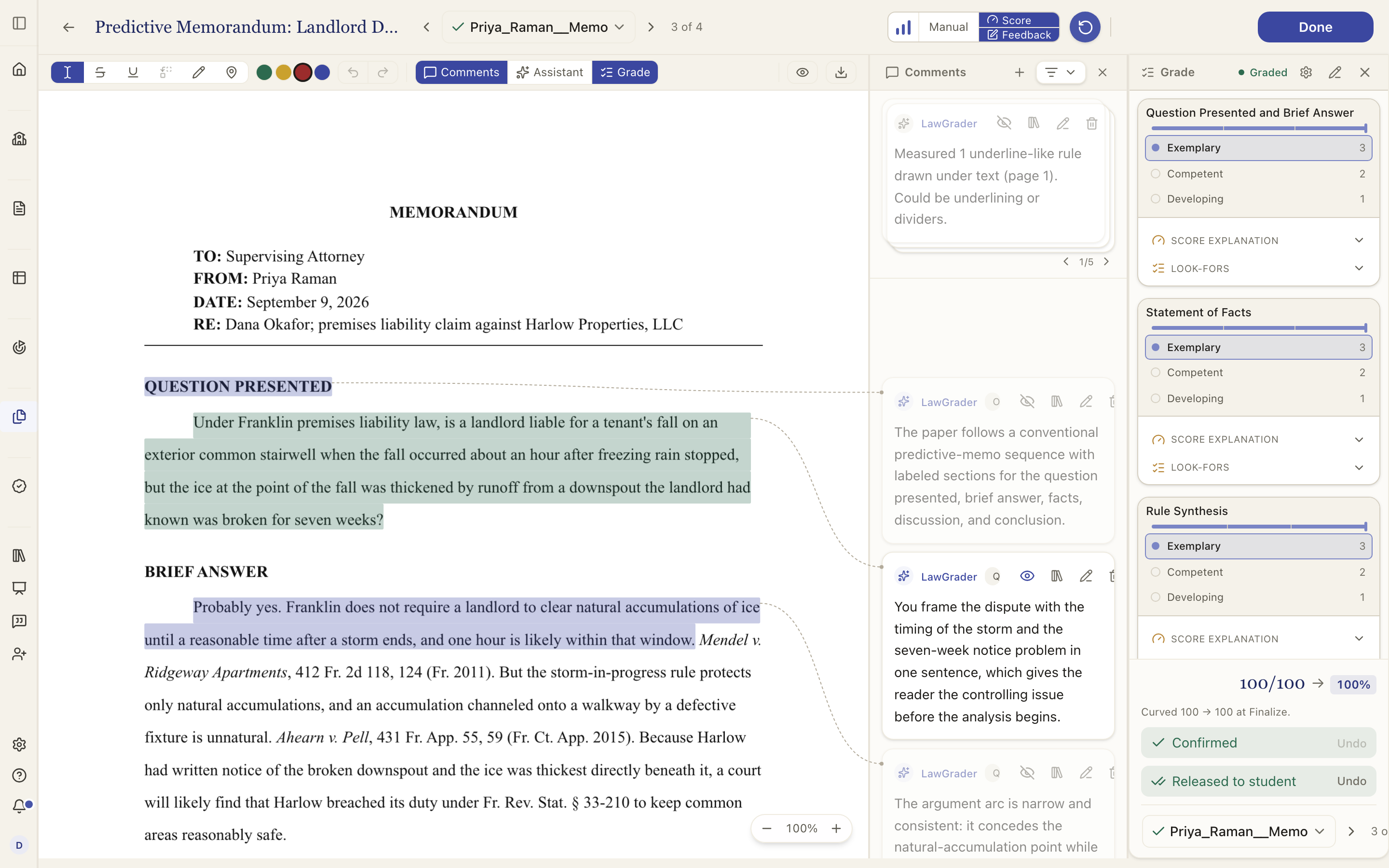Click the undo arrow in toolbar
The height and width of the screenshot is (868, 1389).
click(353, 72)
